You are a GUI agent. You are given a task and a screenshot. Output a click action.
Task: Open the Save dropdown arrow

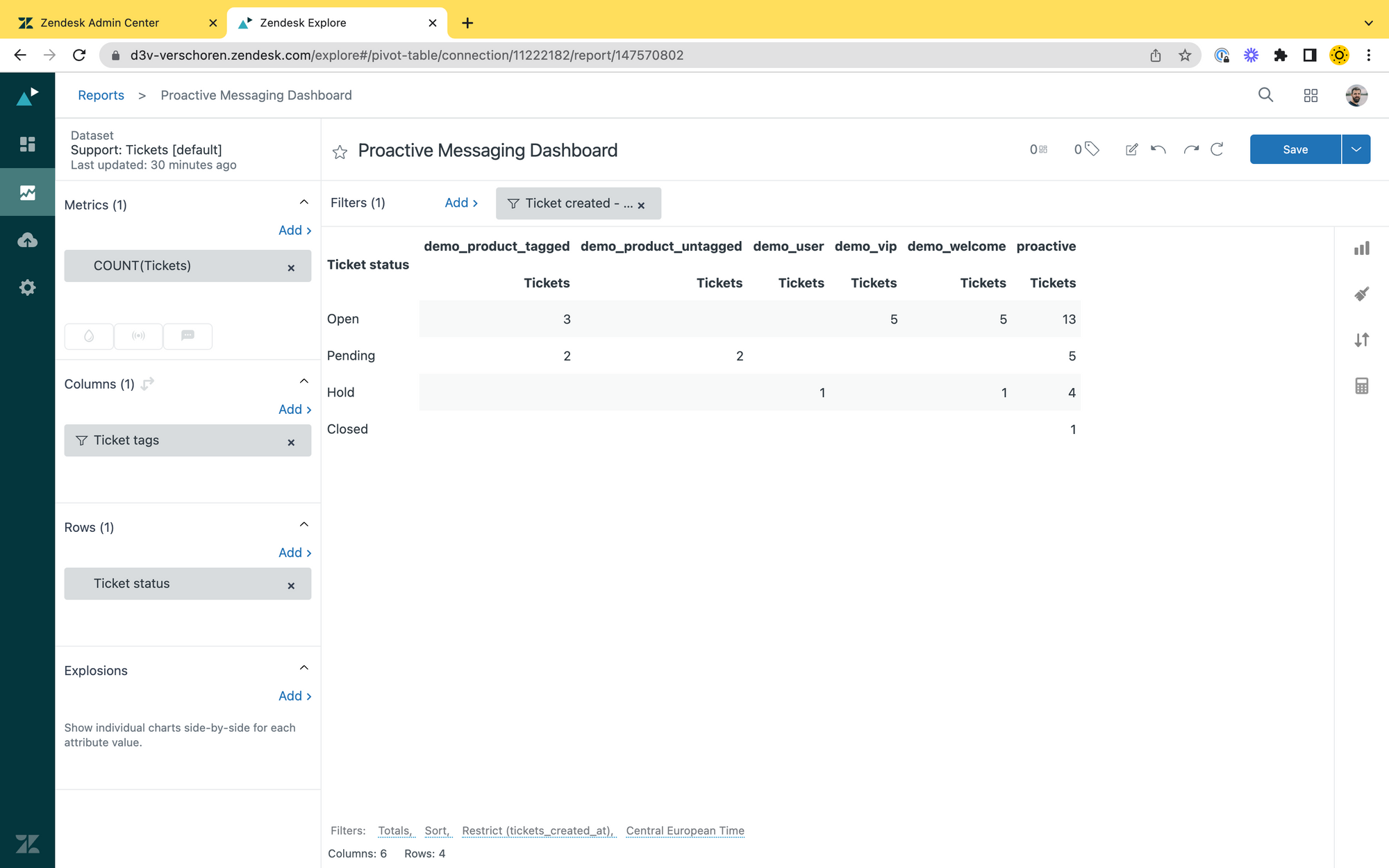pos(1356,149)
